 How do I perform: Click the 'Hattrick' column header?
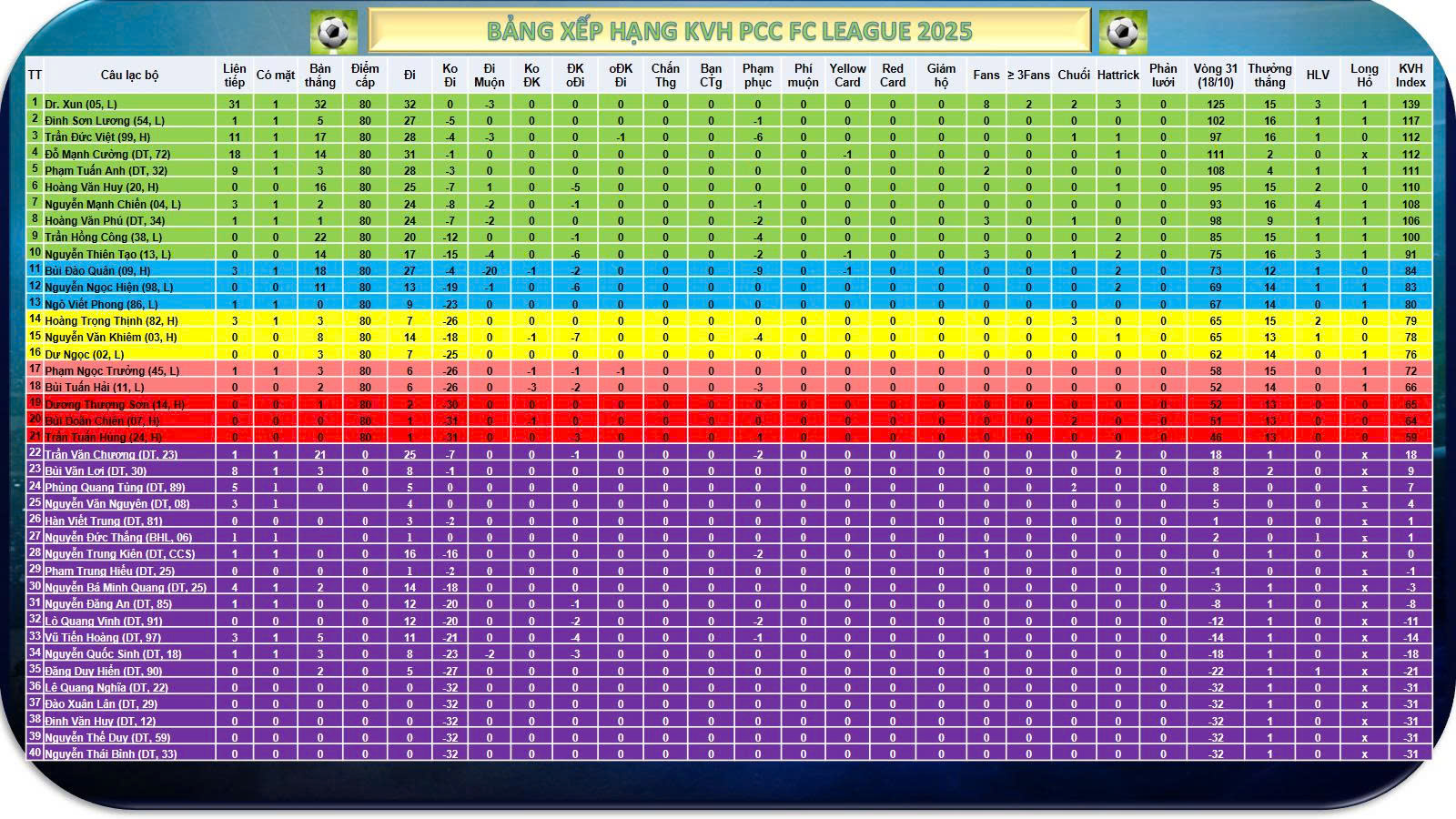click(1117, 76)
